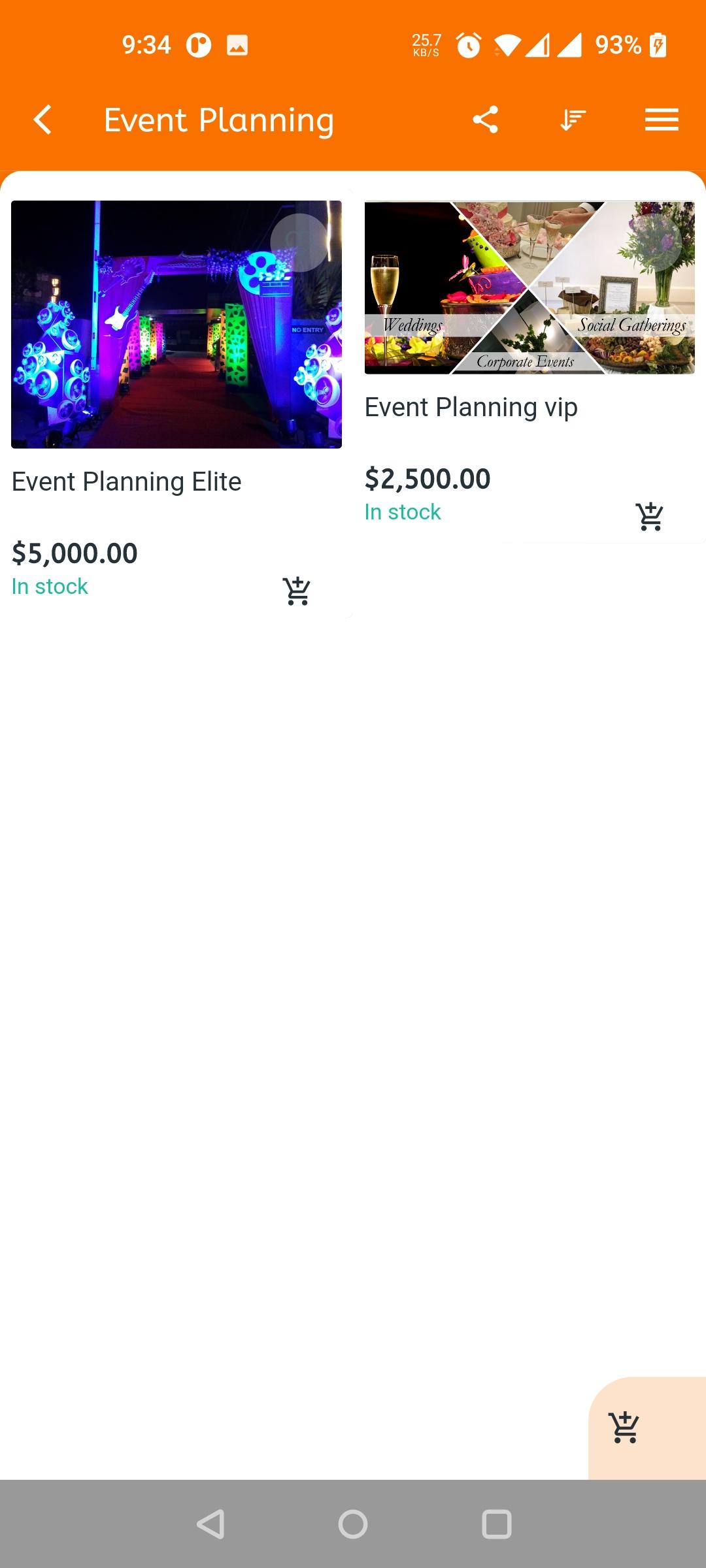The width and height of the screenshot is (706, 1568).
Task: Tap the alarm icon in status bar
Action: click(468, 45)
